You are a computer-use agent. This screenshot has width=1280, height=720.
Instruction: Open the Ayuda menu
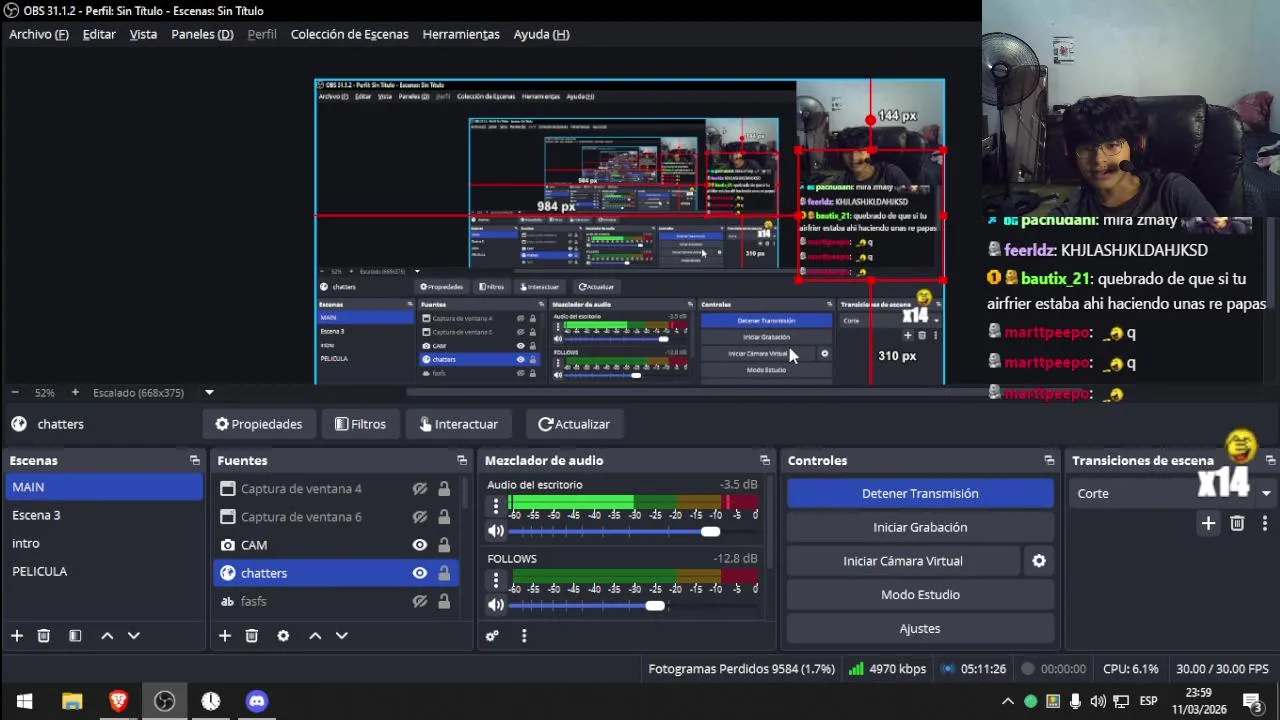(x=541, y=34)
